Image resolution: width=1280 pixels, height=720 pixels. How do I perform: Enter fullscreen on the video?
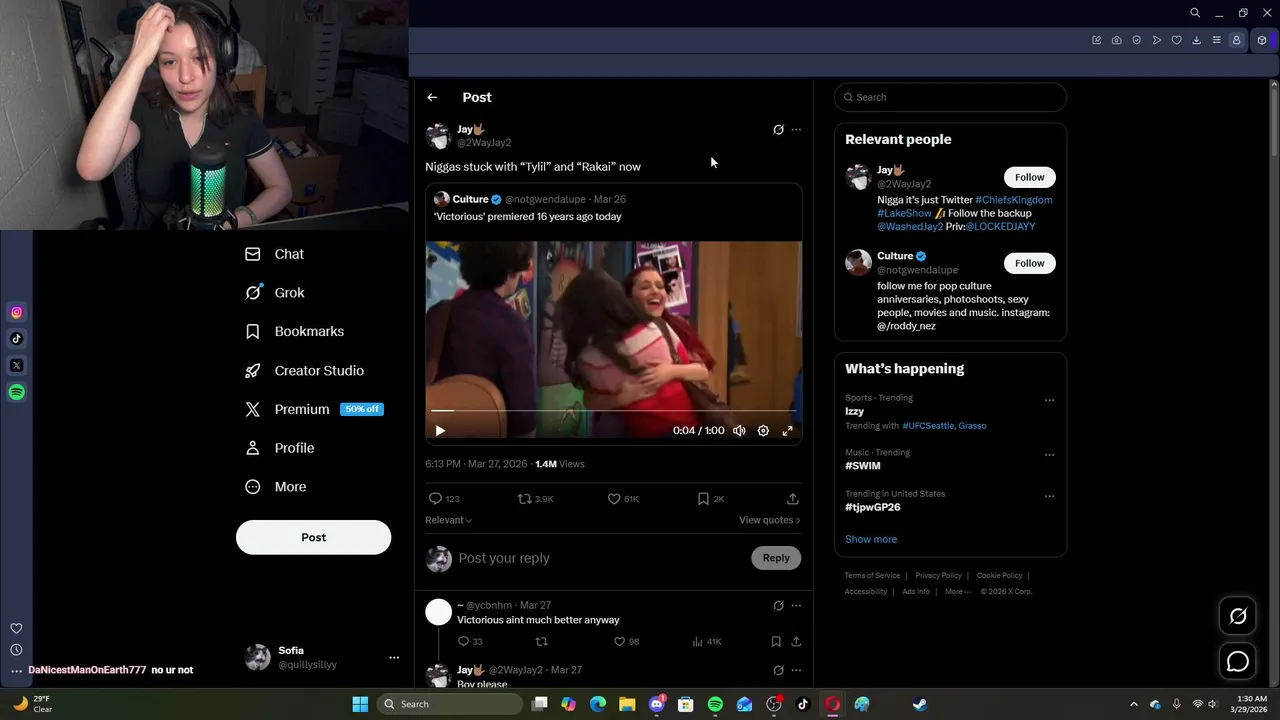point(788,431)
